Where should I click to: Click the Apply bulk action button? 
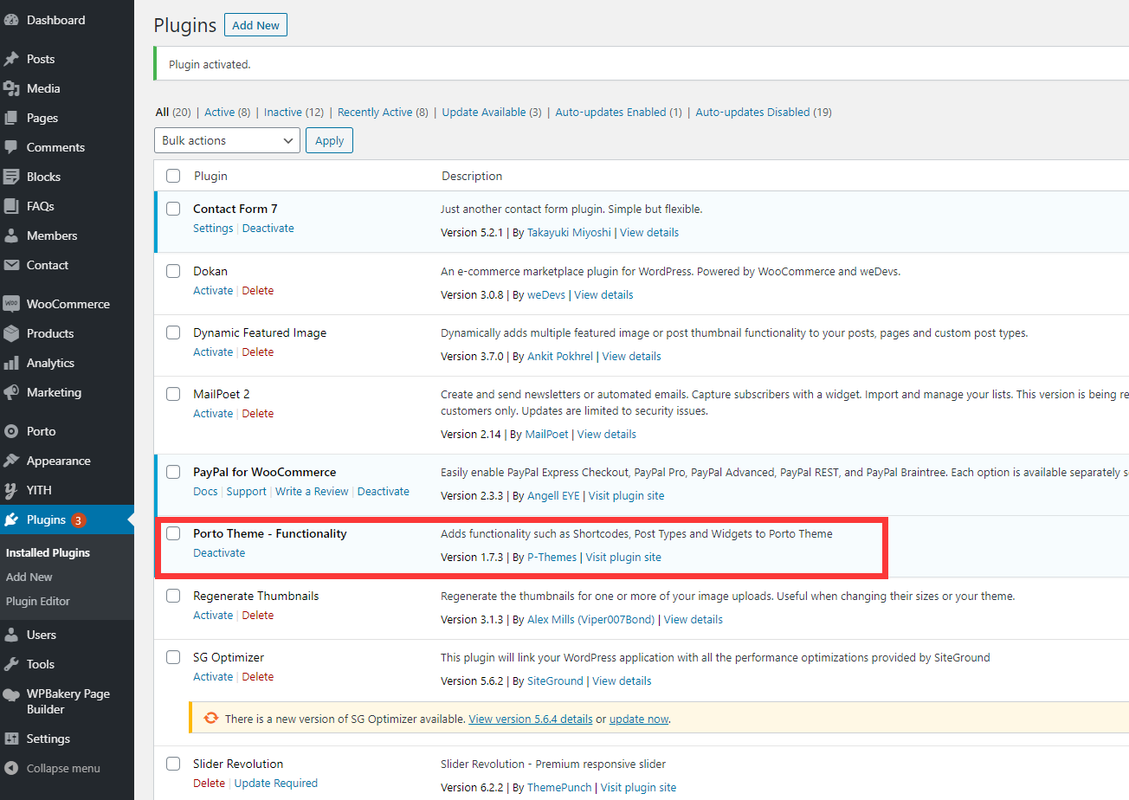[330, 140]
